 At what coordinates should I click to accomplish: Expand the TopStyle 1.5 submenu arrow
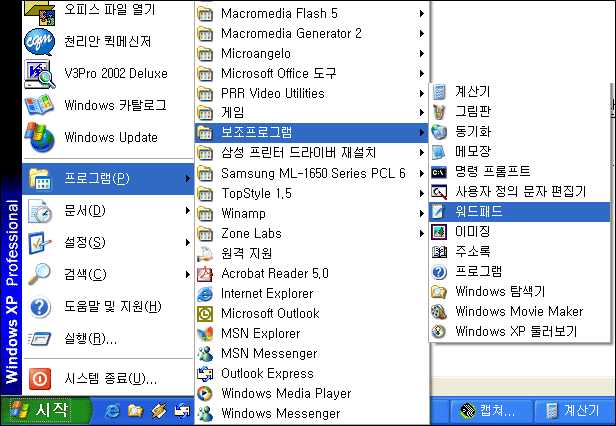coord(422,194)
